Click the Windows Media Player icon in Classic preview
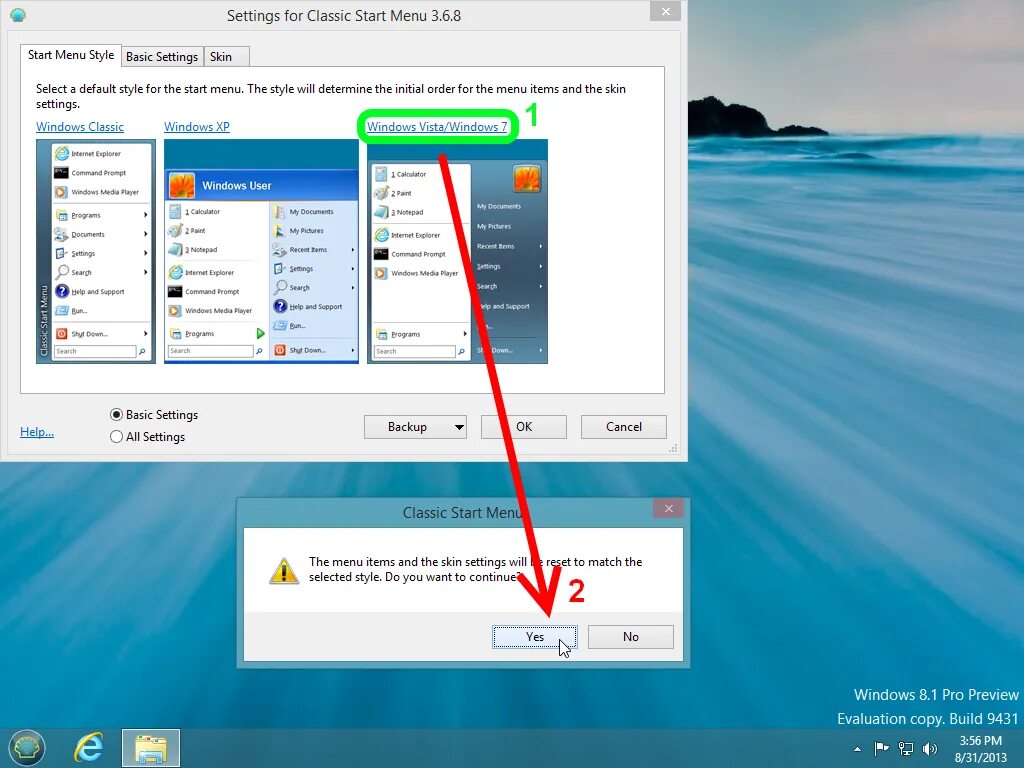The width and height of the screenshot is (1024, 768). tap(61, 192)
